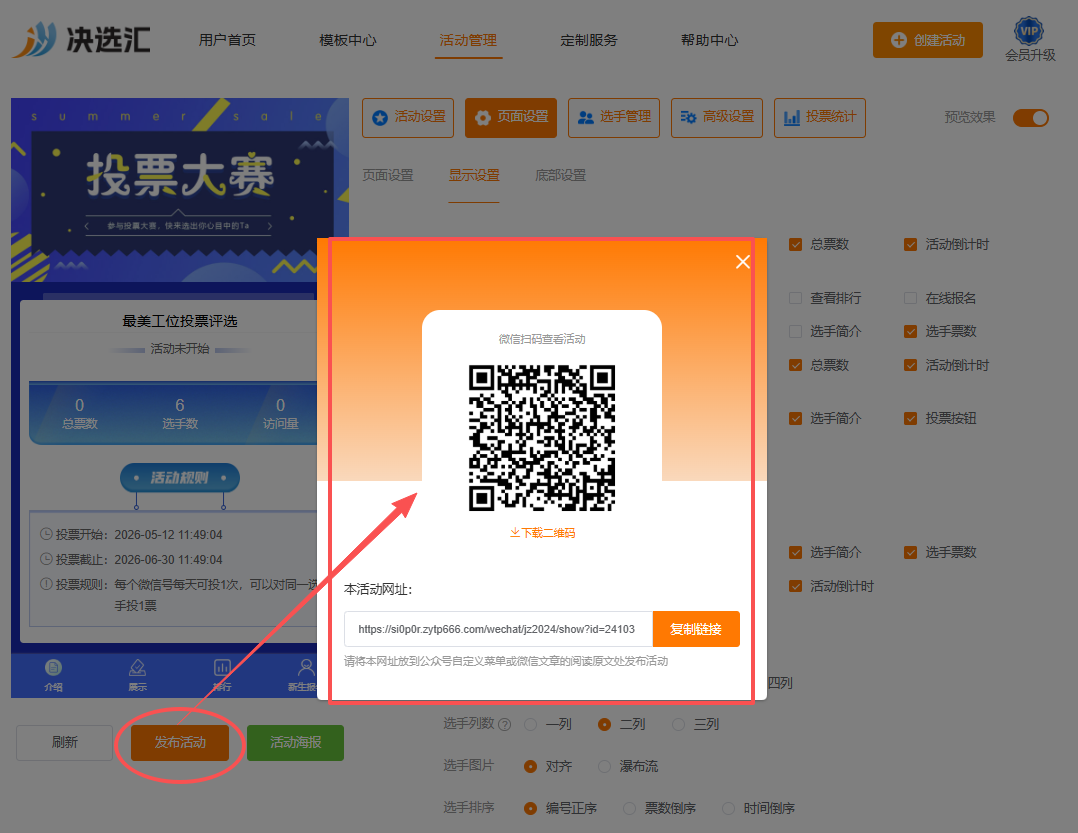Click the activity URL input field
Viewport: 1078px width, 833px height.
point(498,629)
